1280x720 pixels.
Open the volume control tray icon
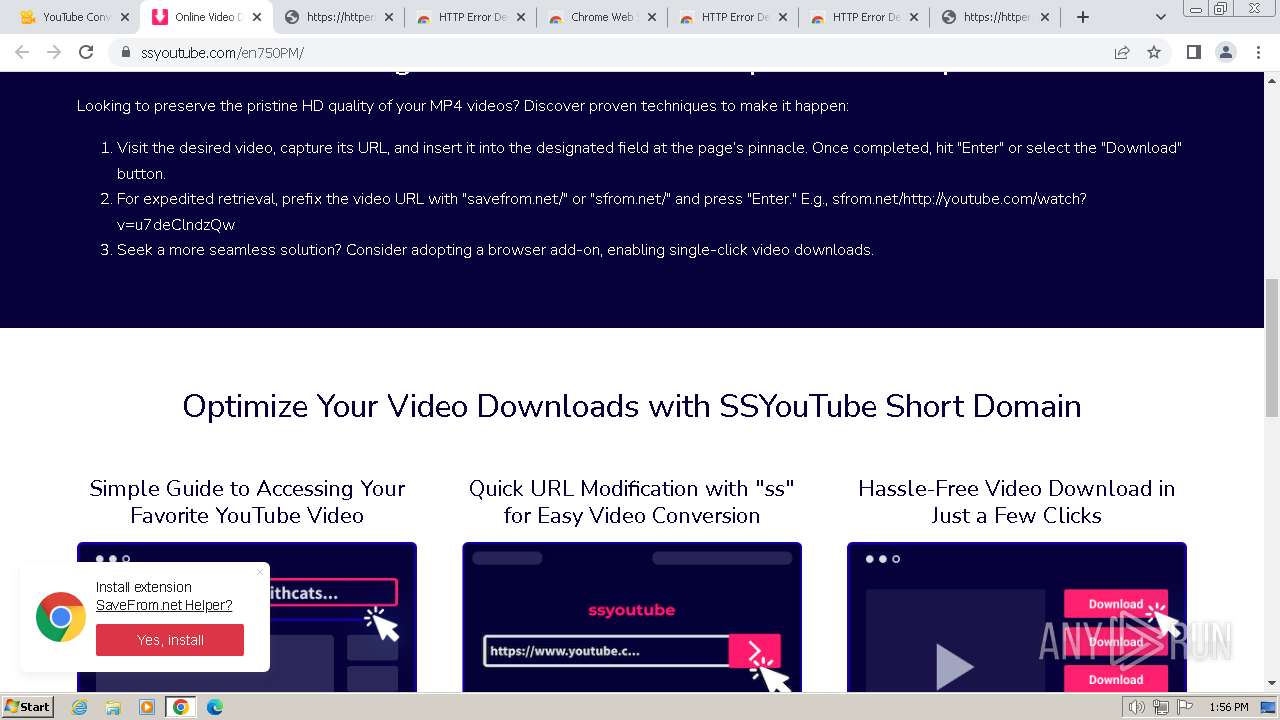click(1137, 707)
